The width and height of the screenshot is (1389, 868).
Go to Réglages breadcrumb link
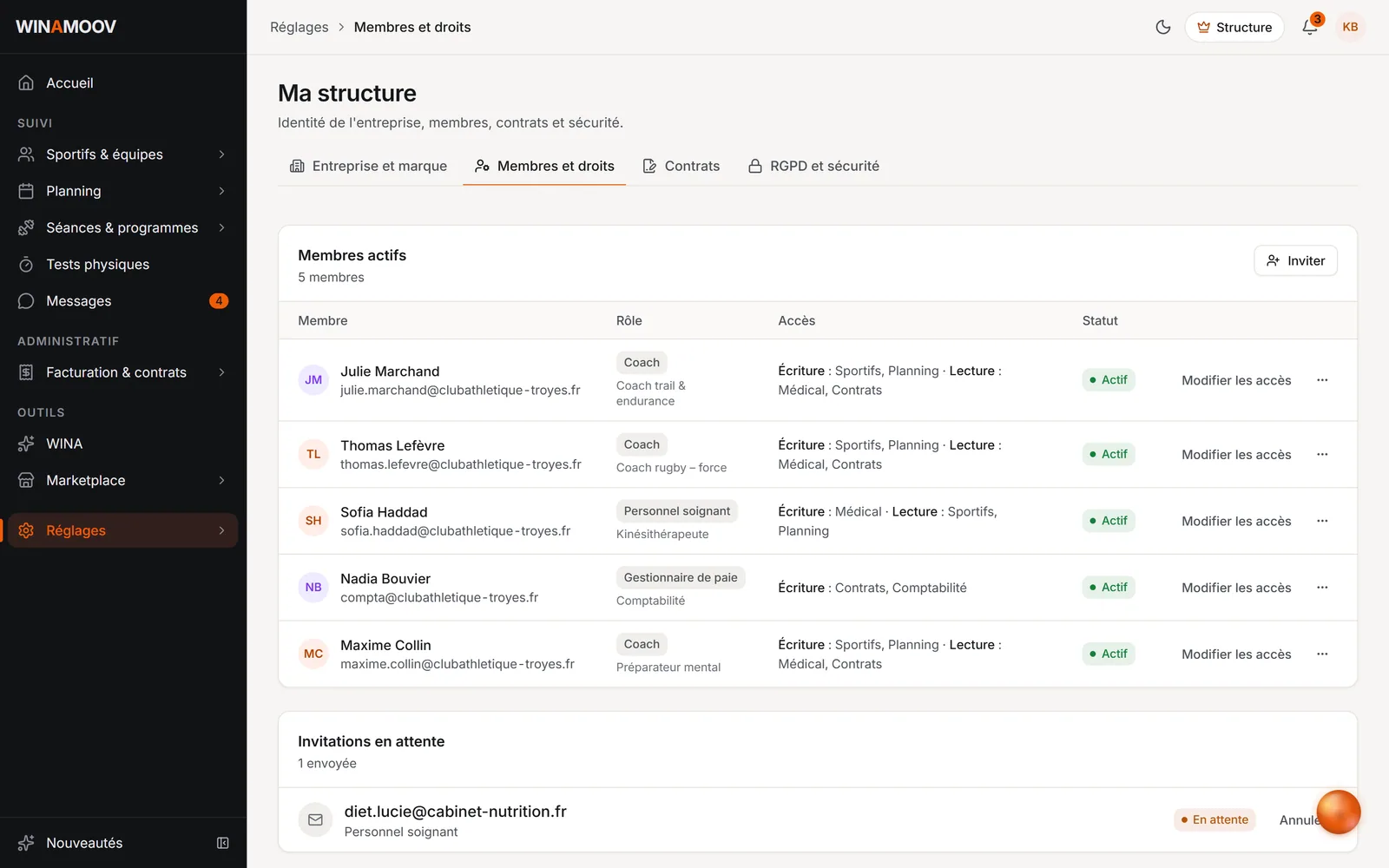(299, 27)
